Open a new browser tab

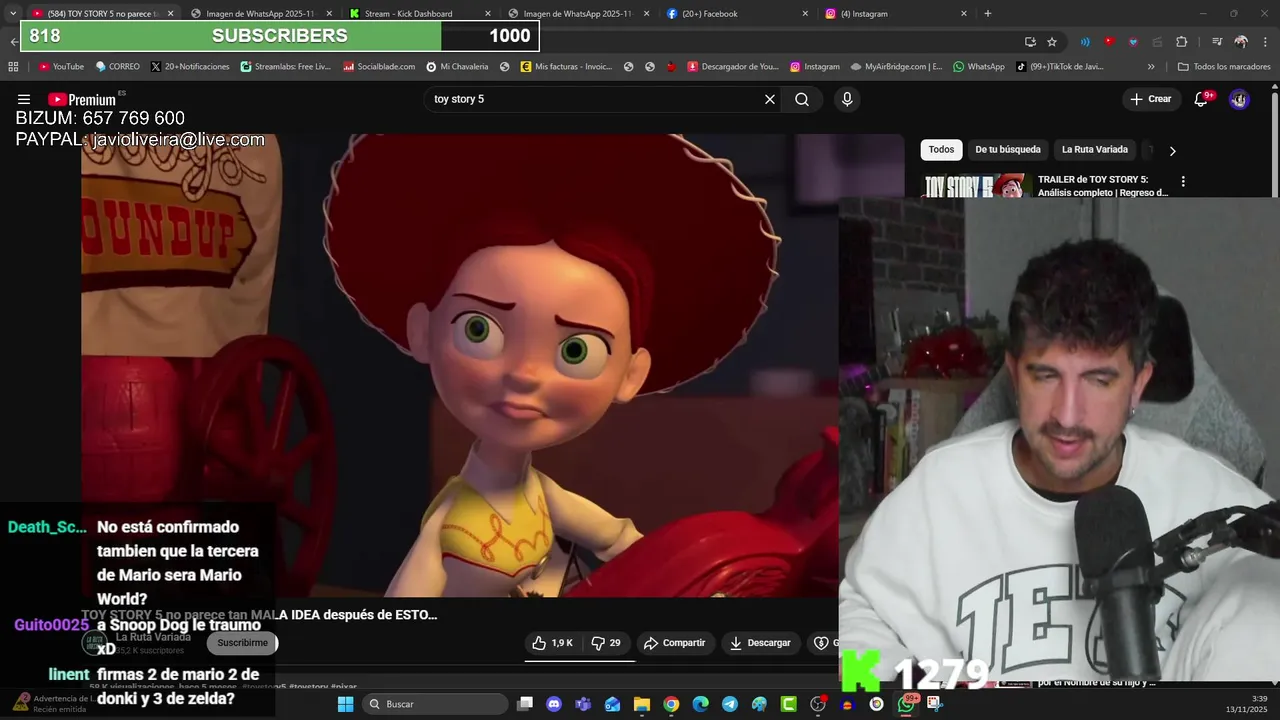988,14
